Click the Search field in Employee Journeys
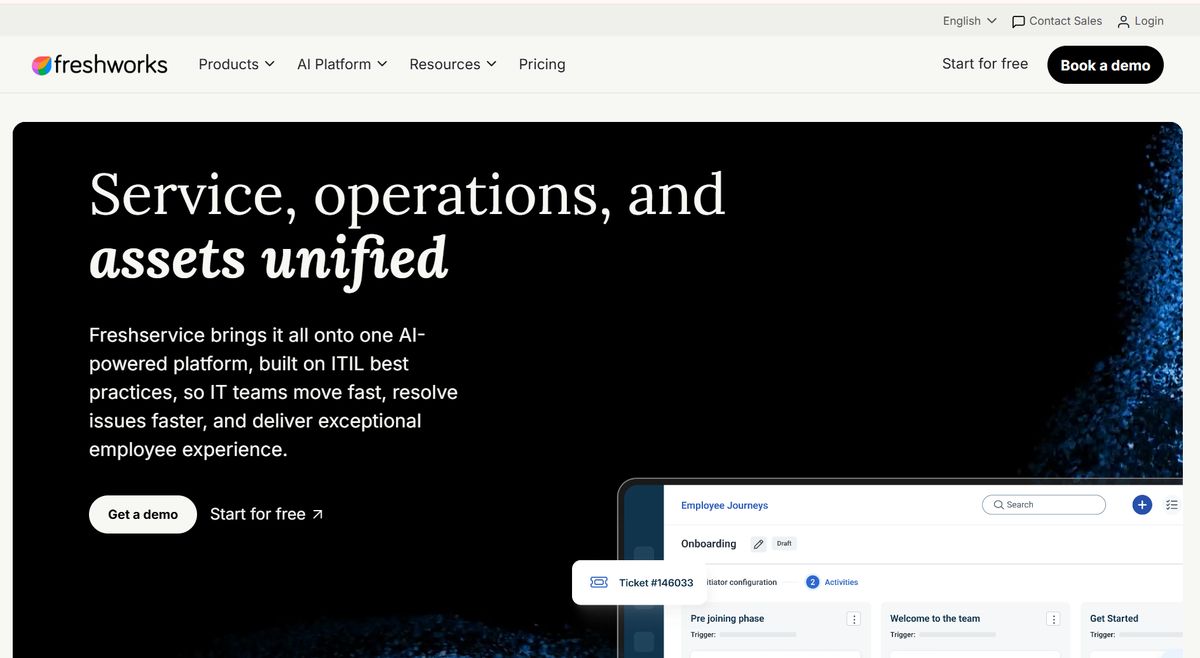The height and width of the screenshot is (658, 1200). pyautogui.click(x=1044, y=505)
